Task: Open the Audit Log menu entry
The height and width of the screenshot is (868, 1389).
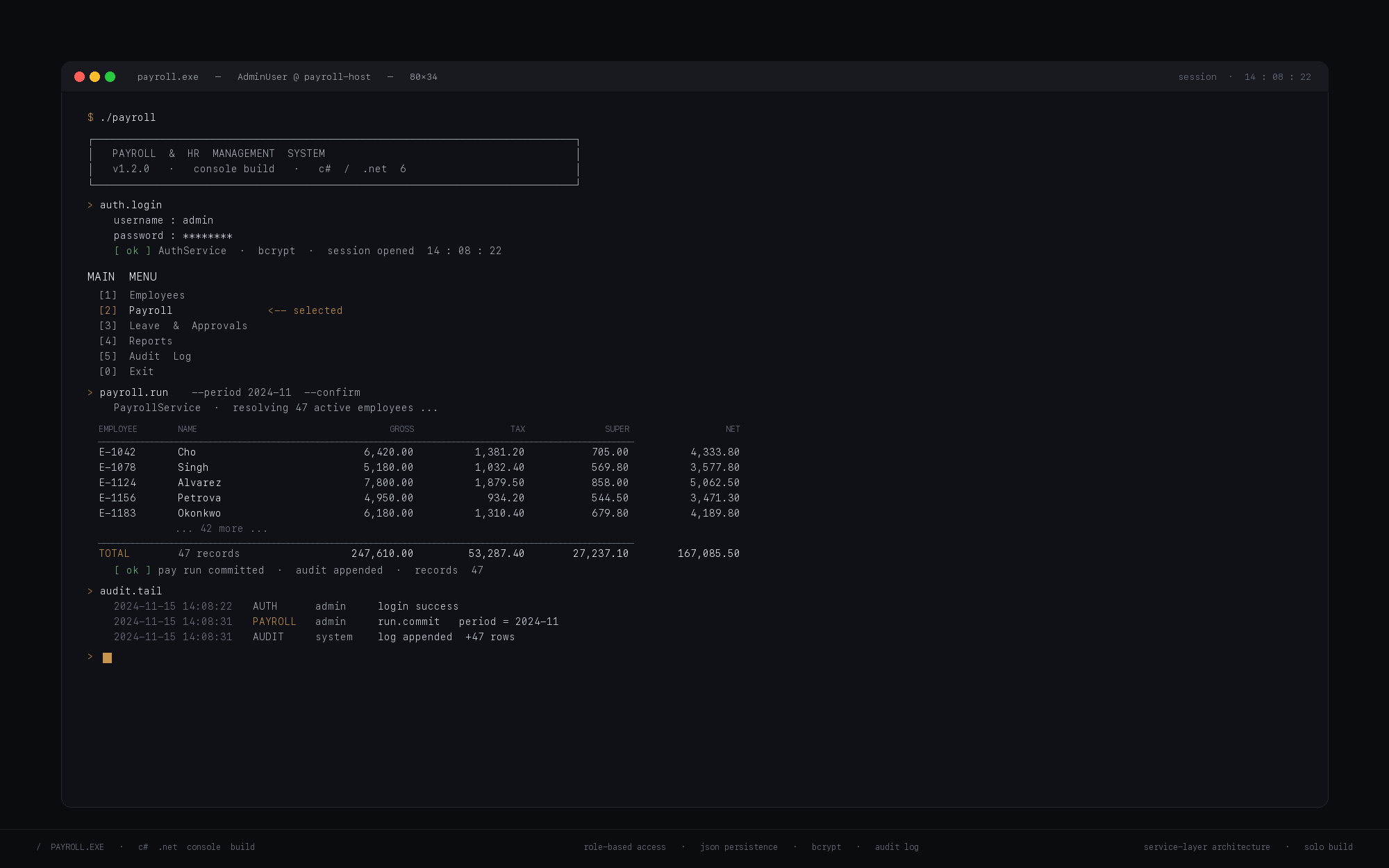Action: [x=144, y=356]
